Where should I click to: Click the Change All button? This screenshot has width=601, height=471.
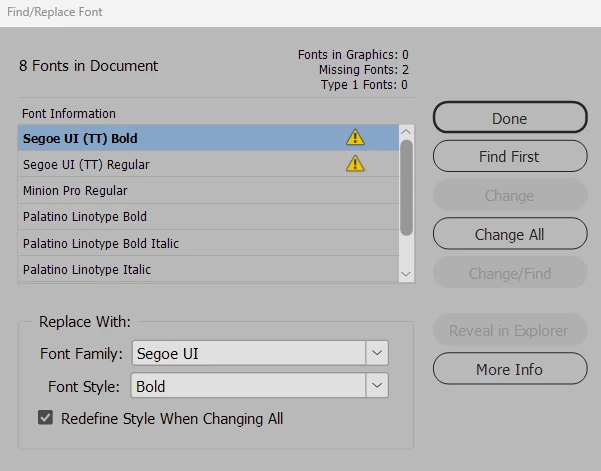pos(510,234)
